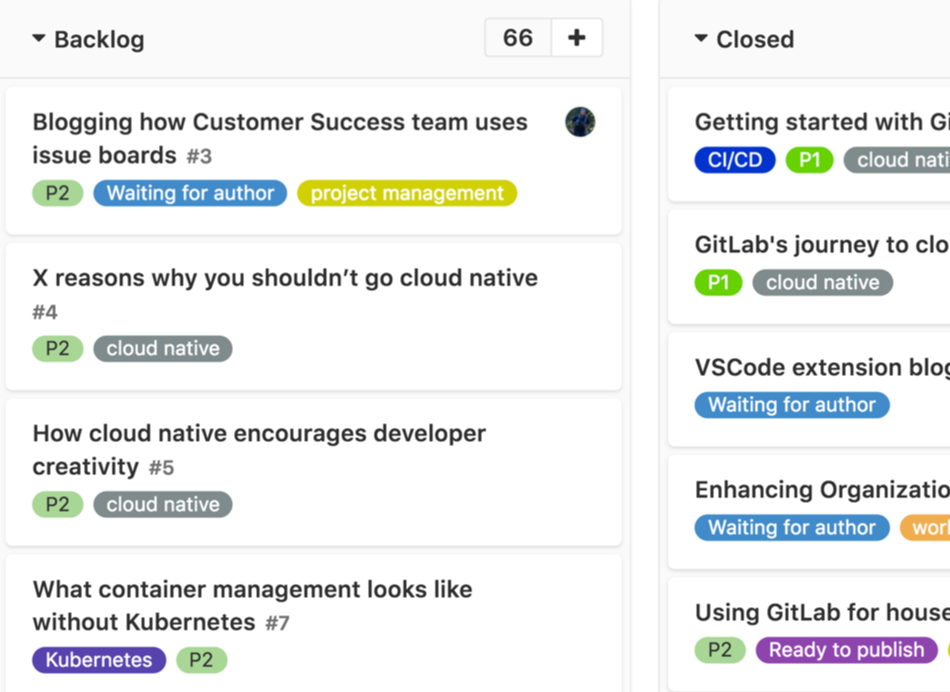Collapse the Backlog list with its chevron
This screenshot has height=692, width=950.
(39, 39)
